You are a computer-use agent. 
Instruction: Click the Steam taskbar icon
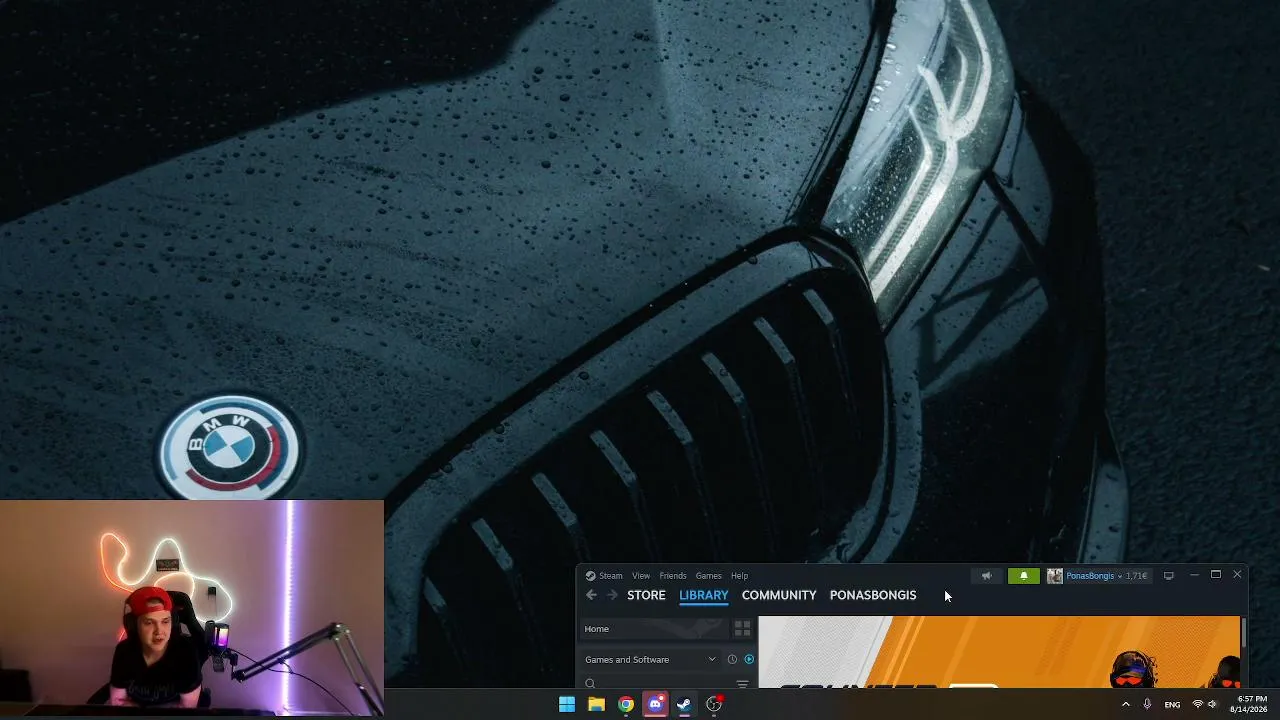tap(684, 704)
